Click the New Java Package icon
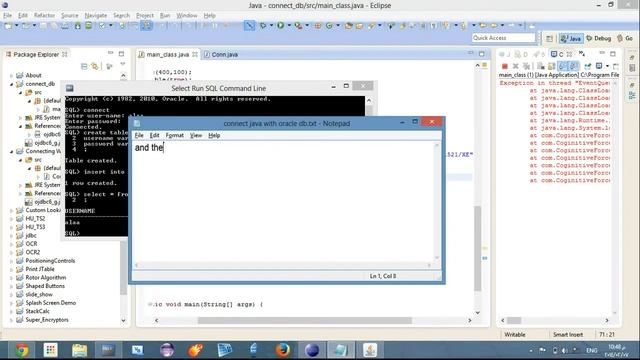Screen dimensions: 640x360 point(318,25)
